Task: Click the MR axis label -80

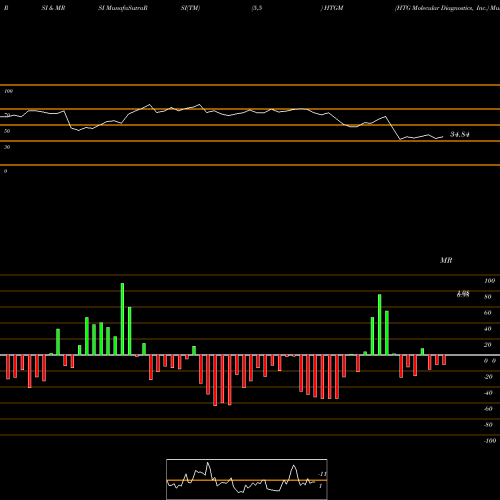Action: click(x=488, y=425)
